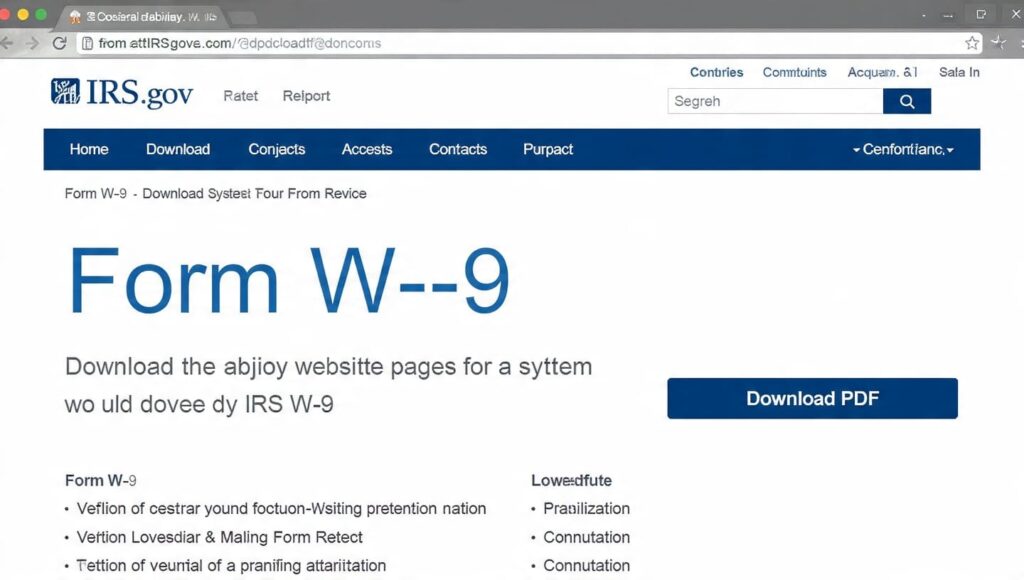Follow the Commtuints top link

(x=794, y=72)
